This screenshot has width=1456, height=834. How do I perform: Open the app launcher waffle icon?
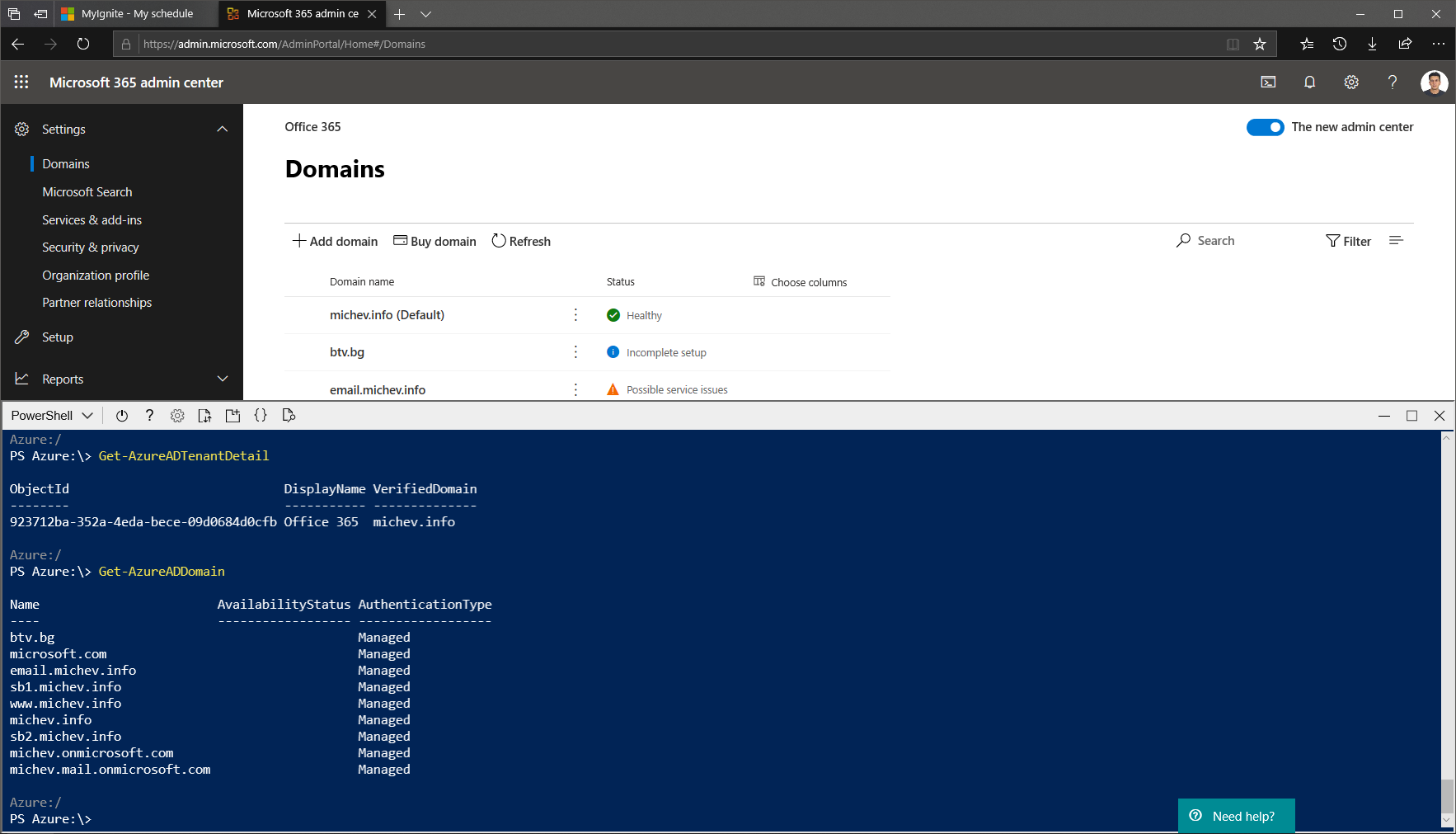tap(21, 82)
